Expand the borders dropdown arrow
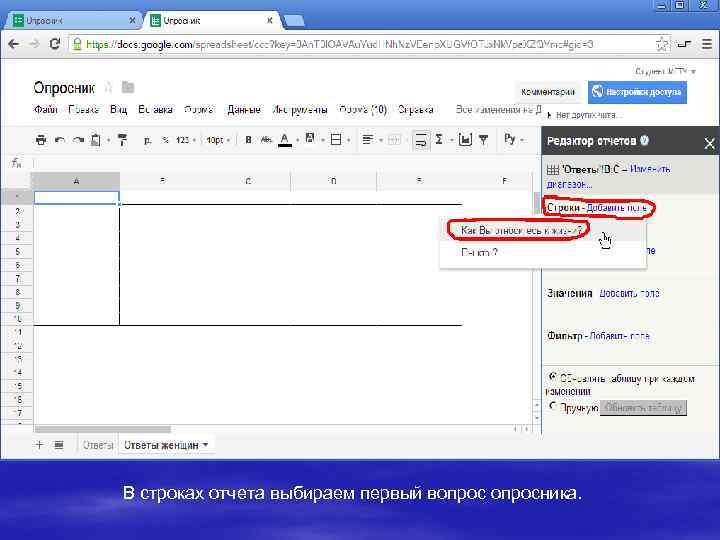This screenshot has height=540, width=720. coord(349,141)
